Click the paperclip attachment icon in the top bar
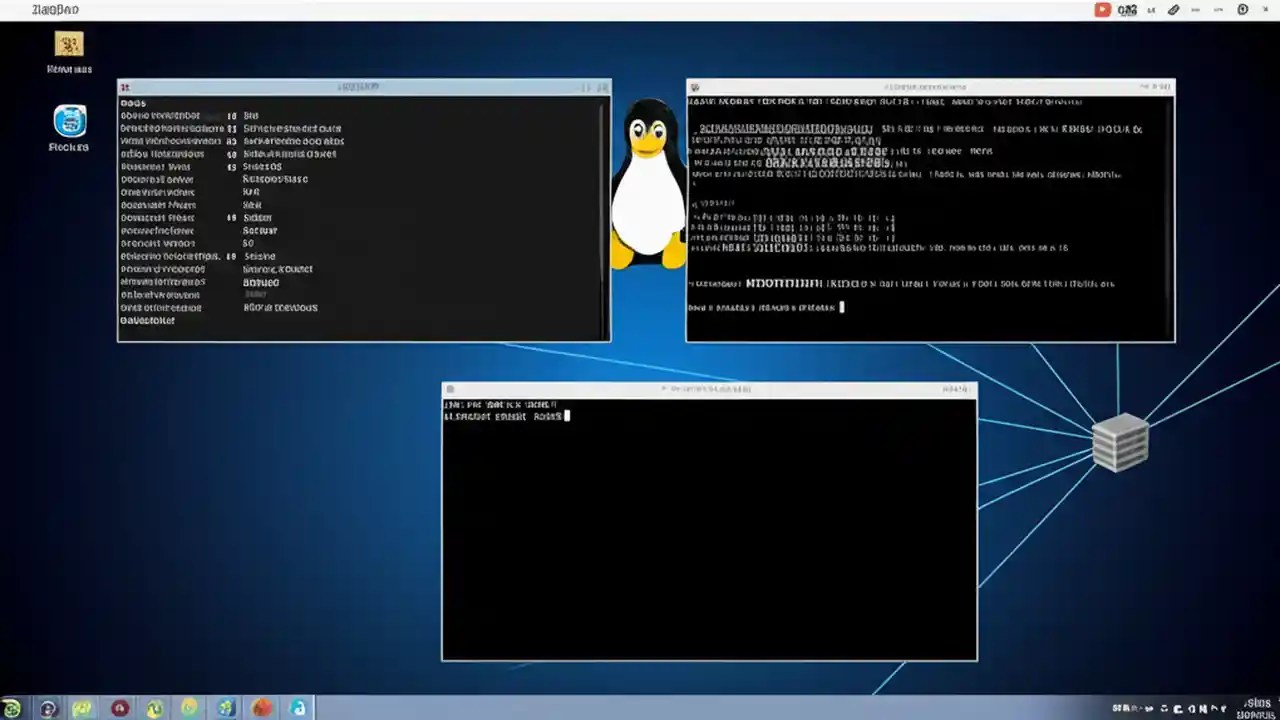Viewport: 1280px width, 720px height. point(1174,9)
